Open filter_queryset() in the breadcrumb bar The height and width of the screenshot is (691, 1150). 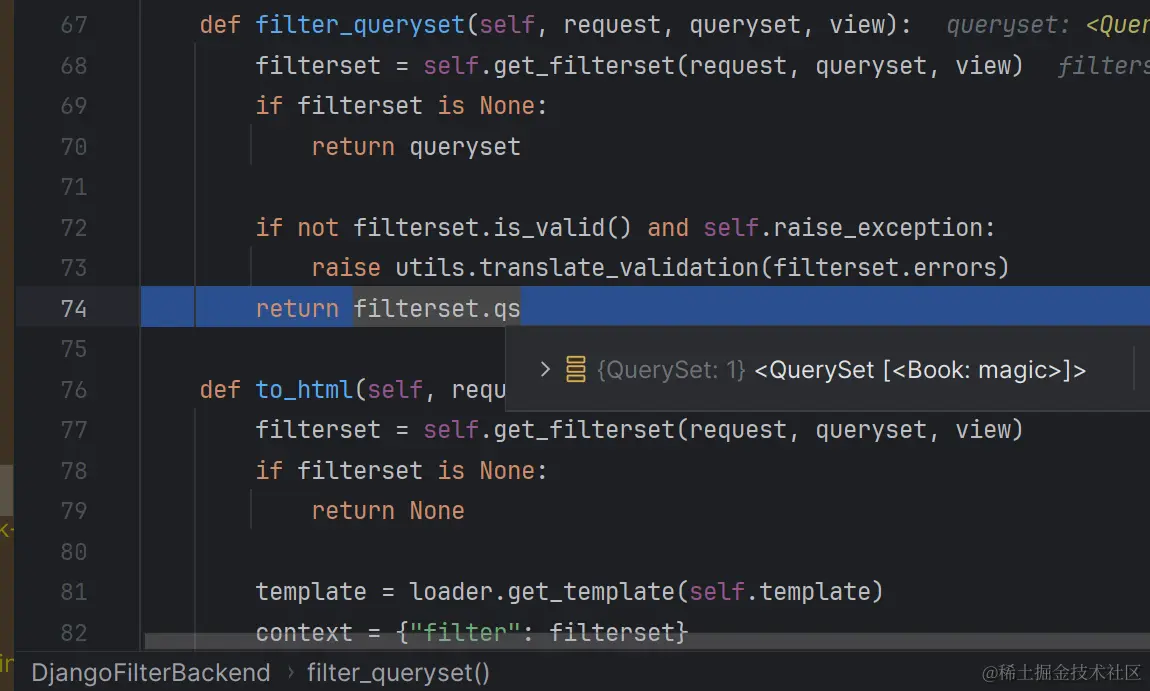398,673
